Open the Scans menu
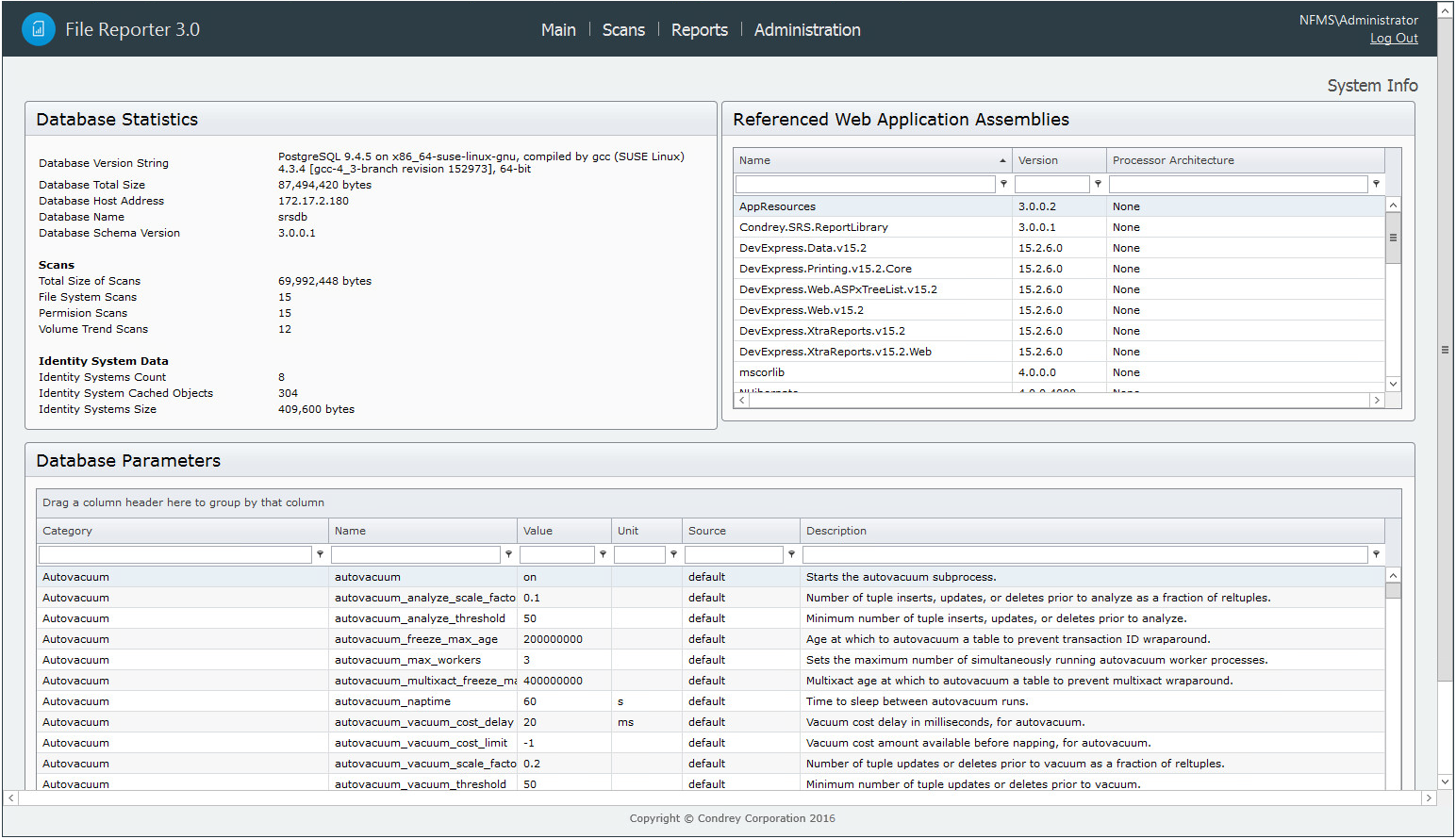This screenshot has height=839, width=1456. pyautogui.click(x=623, y=30)
